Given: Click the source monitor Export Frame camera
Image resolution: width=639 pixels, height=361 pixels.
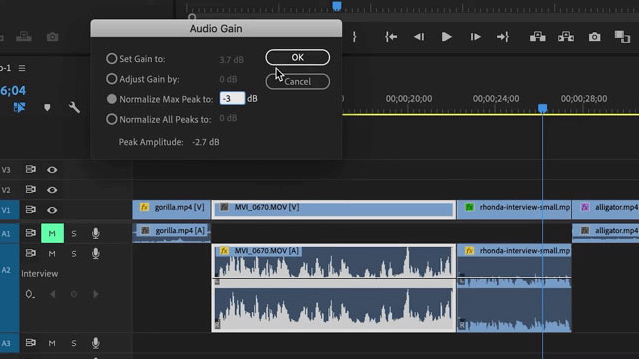Looking at the screenshot, I should click(x=52, y=37).
